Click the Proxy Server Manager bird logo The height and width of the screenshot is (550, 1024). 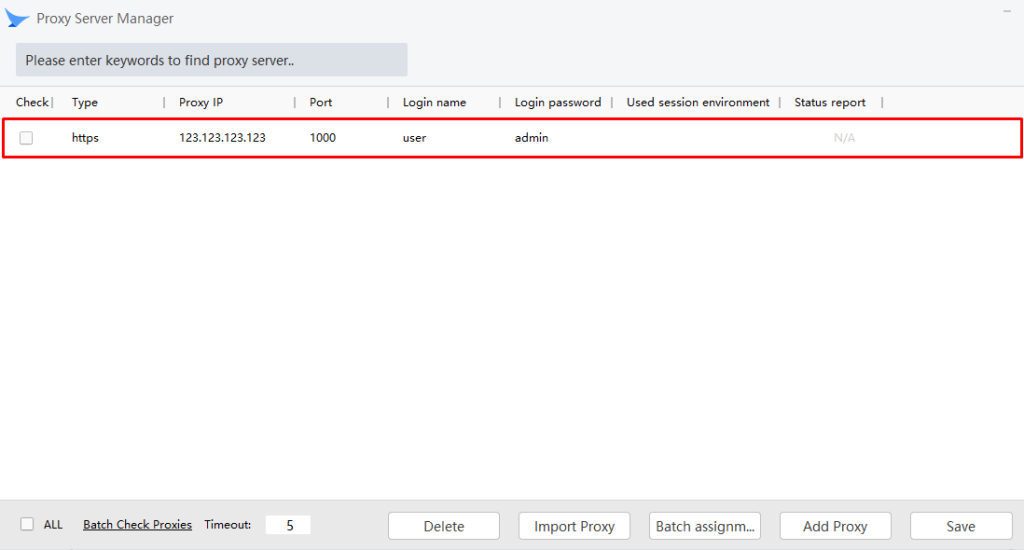tap(17, 19)
